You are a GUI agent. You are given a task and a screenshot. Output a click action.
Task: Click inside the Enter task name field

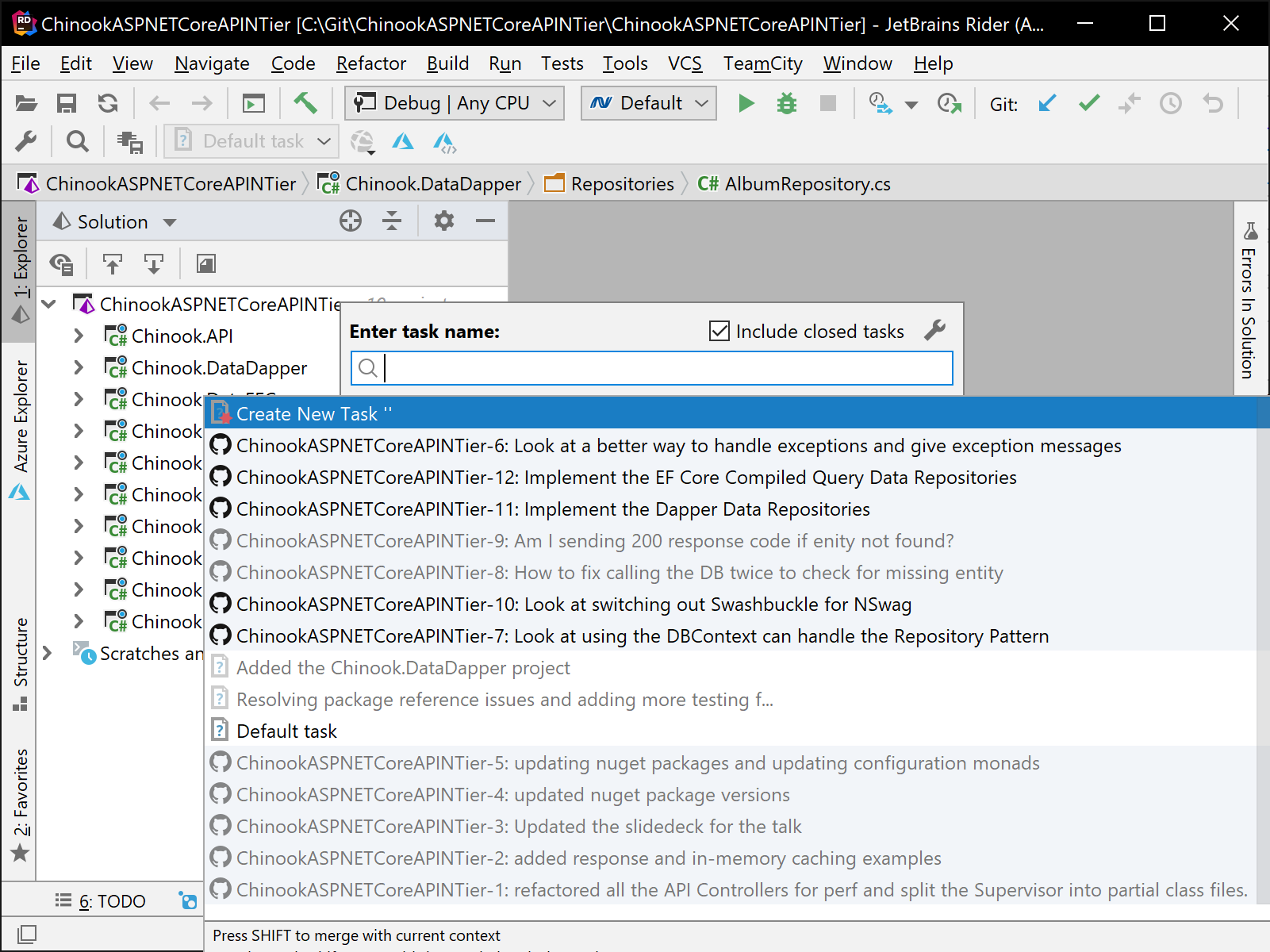[x=652, y=368]
